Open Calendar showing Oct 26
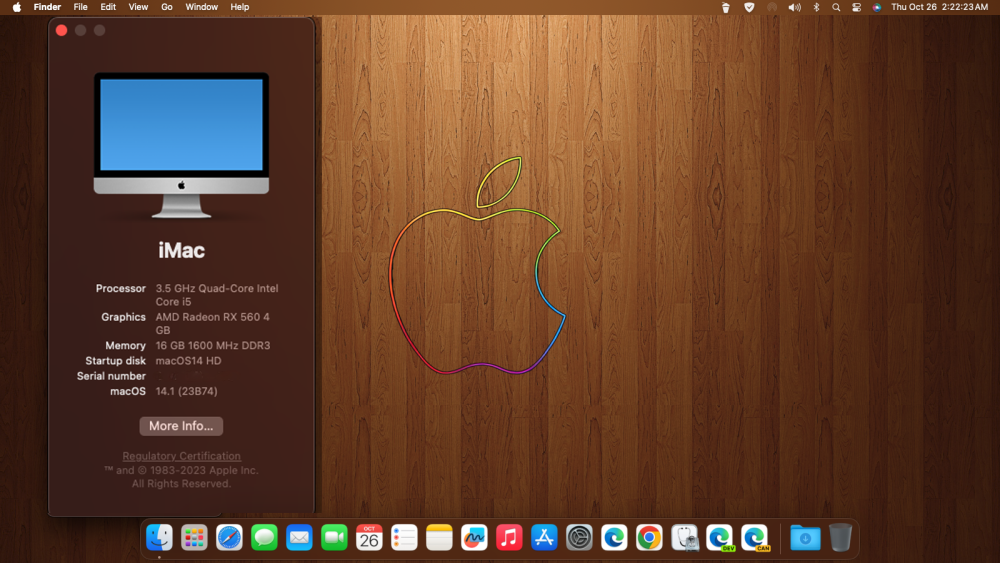The width and height of the screenshot is (1000, 563). [369, 537]
